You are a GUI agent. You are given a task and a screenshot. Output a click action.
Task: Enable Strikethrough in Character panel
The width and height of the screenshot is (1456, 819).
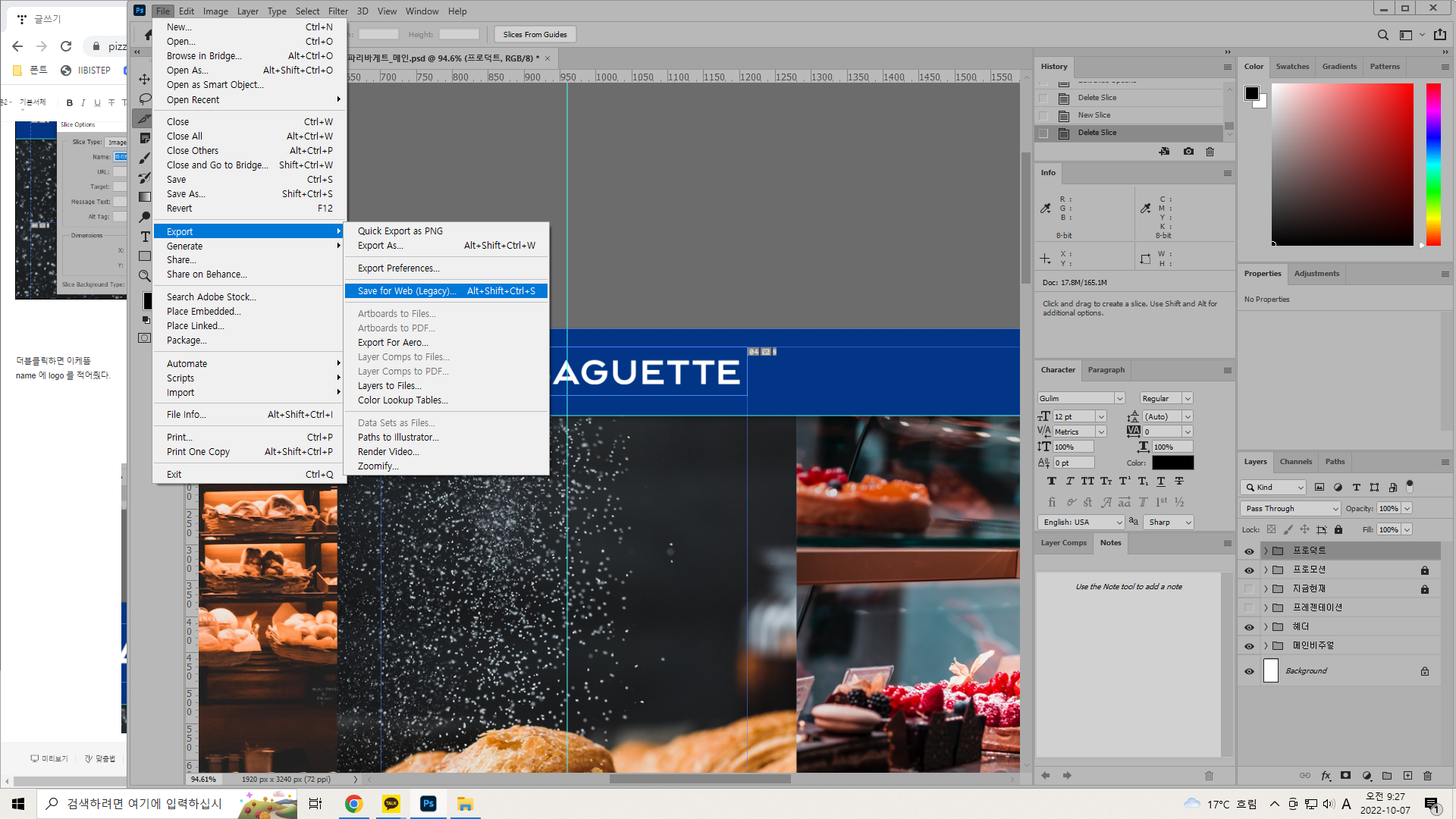point(1178,481)
